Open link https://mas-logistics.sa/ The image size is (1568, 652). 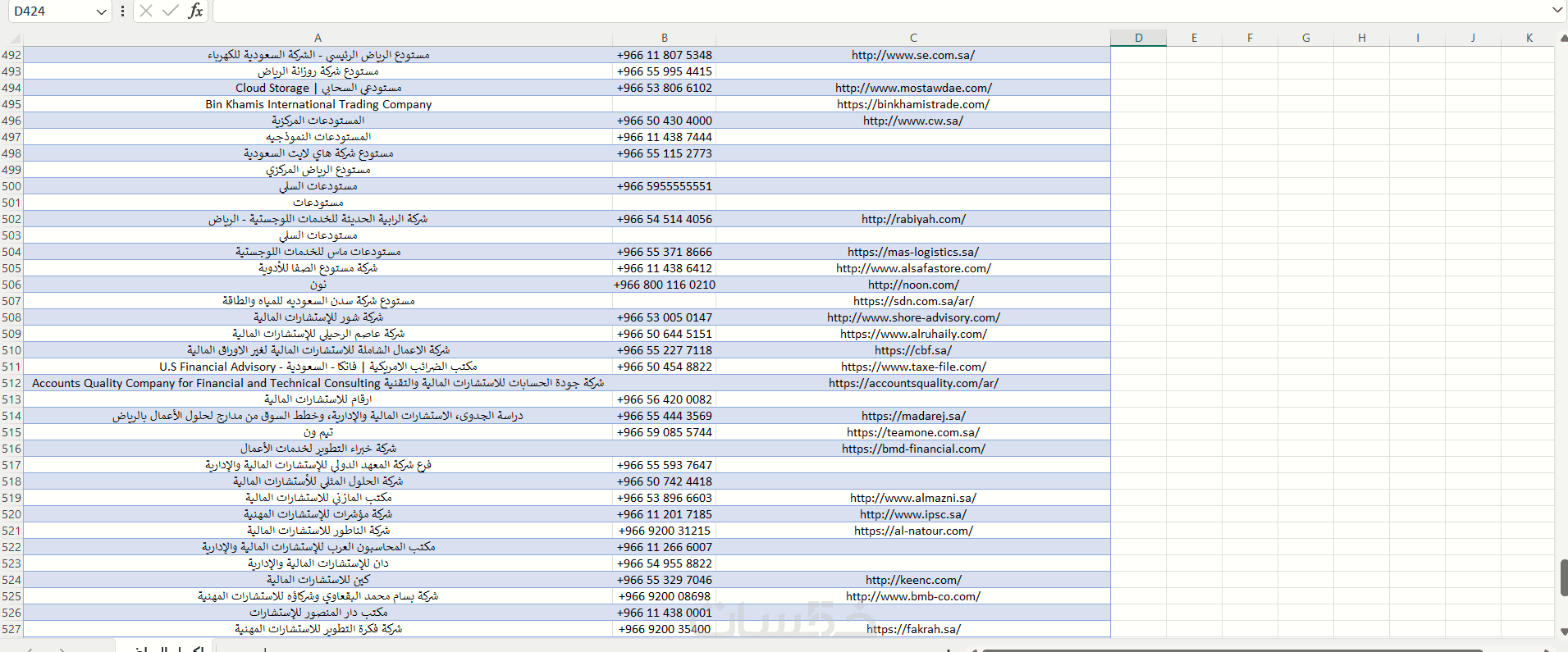[913, 252]
